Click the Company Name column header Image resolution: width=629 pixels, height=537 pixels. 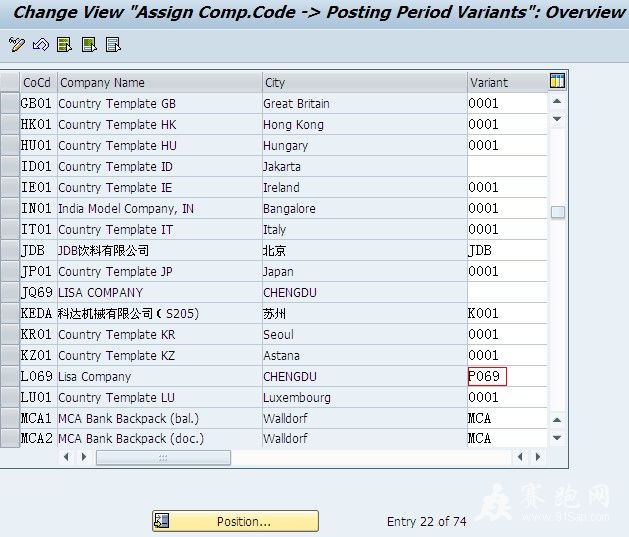click(160, 82)
